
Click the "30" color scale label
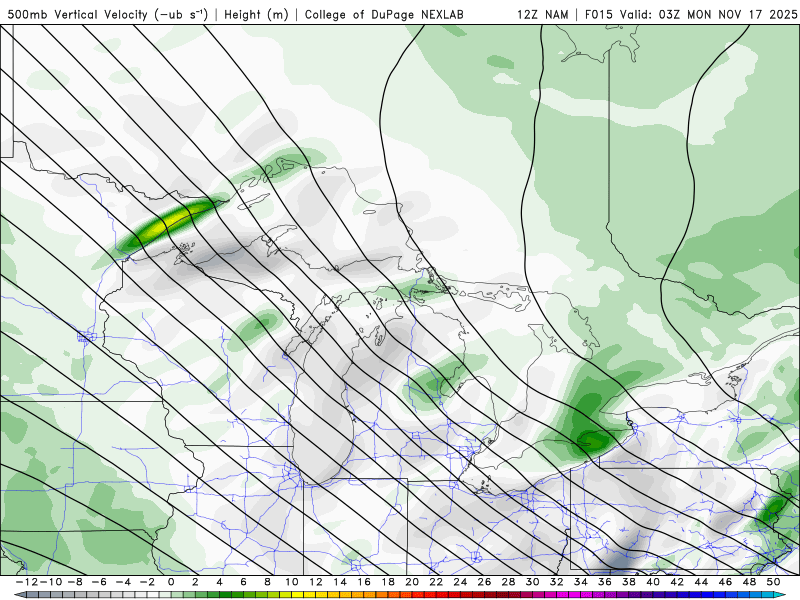pyautogui.click(x=532, y=582)
